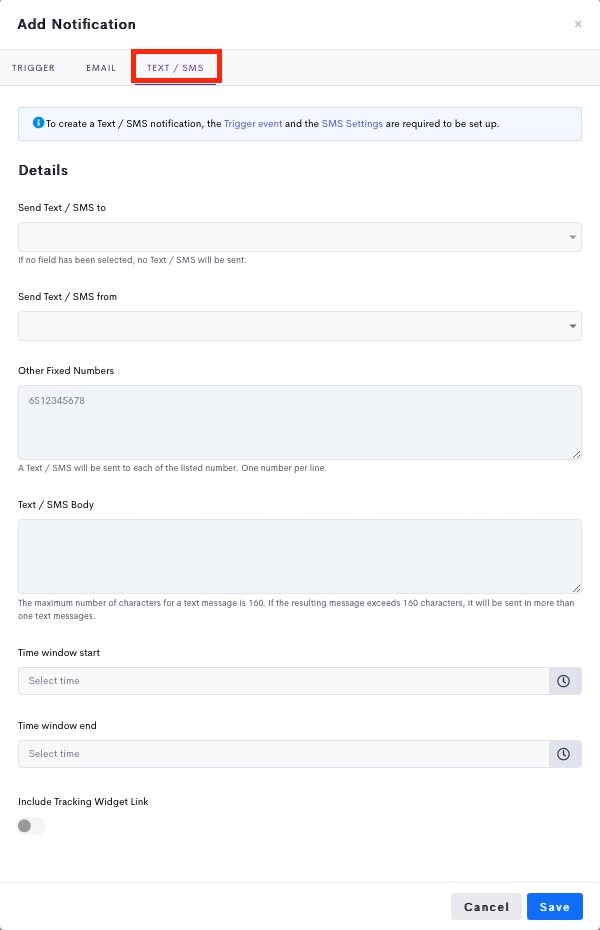Click the Text / SMS Body resize handle
The image size is (600, 930).
(x=576, y=589)
